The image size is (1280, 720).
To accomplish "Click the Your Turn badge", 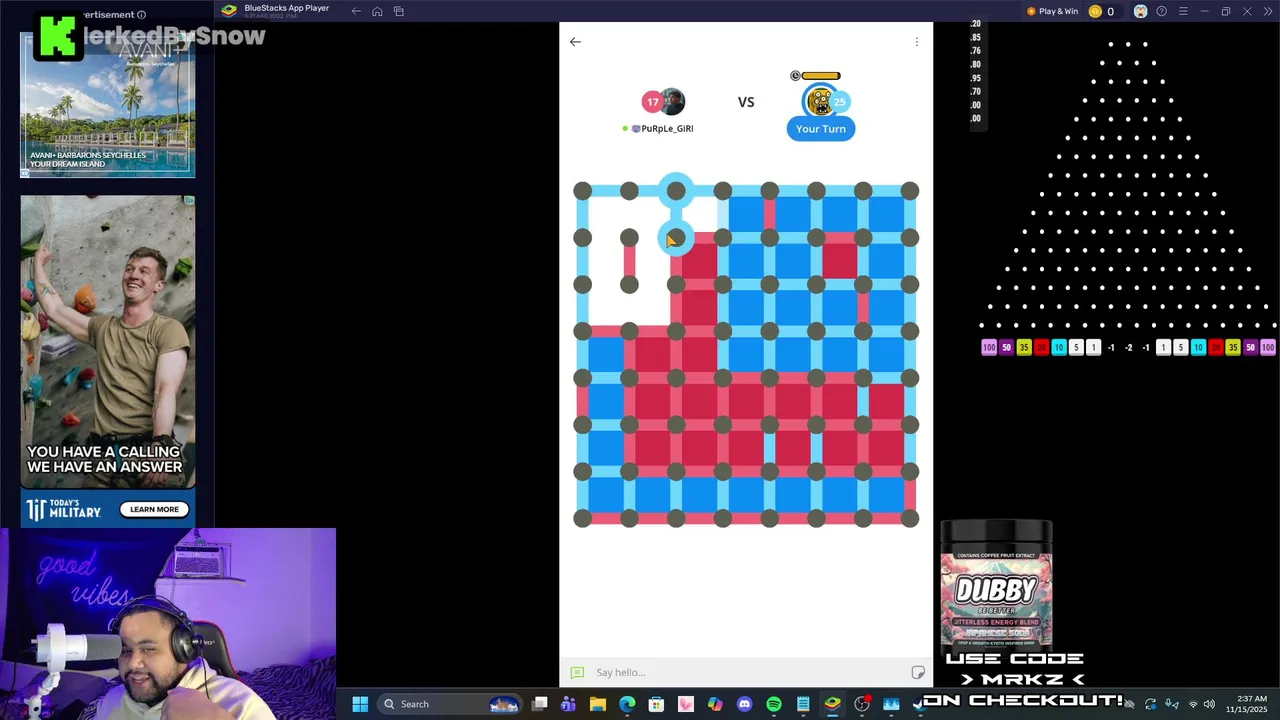I will point(821,129).
